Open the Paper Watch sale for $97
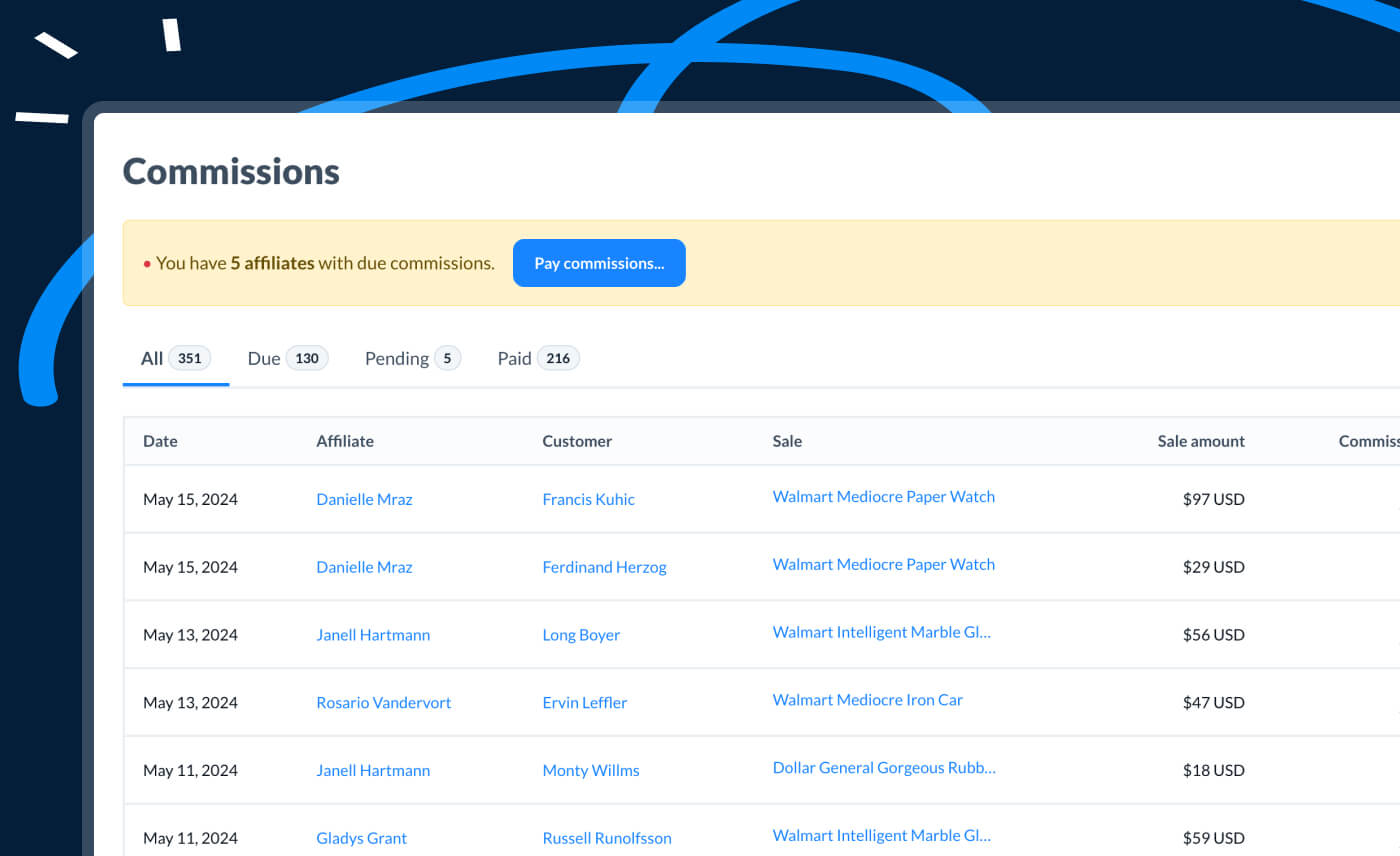 [x=884, y=496]
